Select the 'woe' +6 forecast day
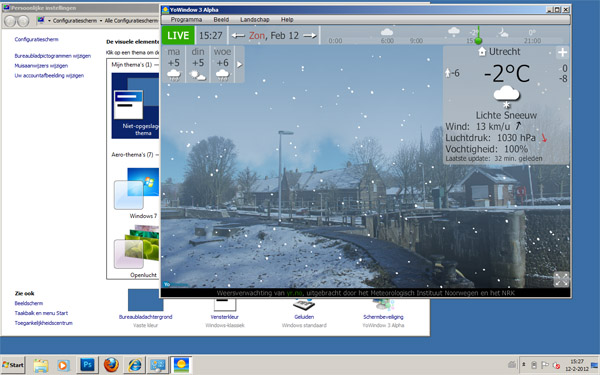Image resolution: width=600 pixels, height=375 pixels. pos(222,64)
